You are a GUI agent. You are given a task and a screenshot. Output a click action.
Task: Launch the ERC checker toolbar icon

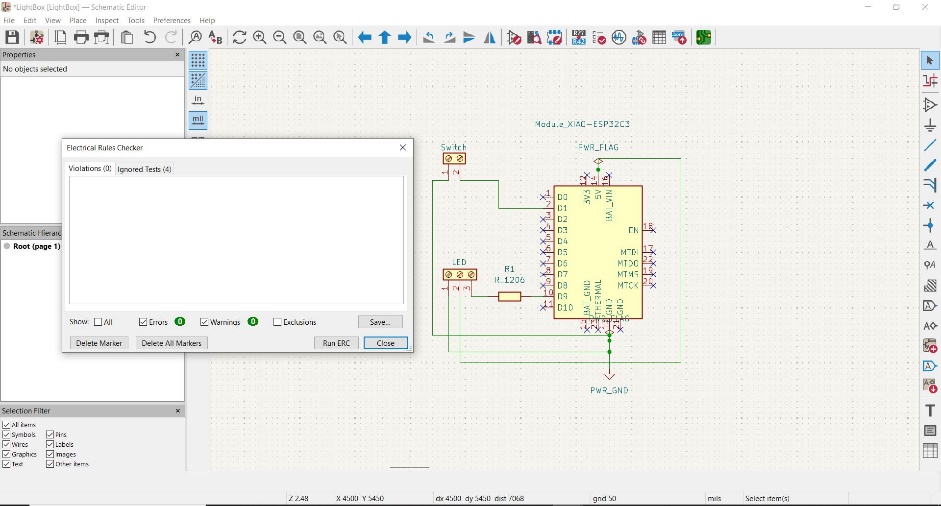(x=599, y=37)
